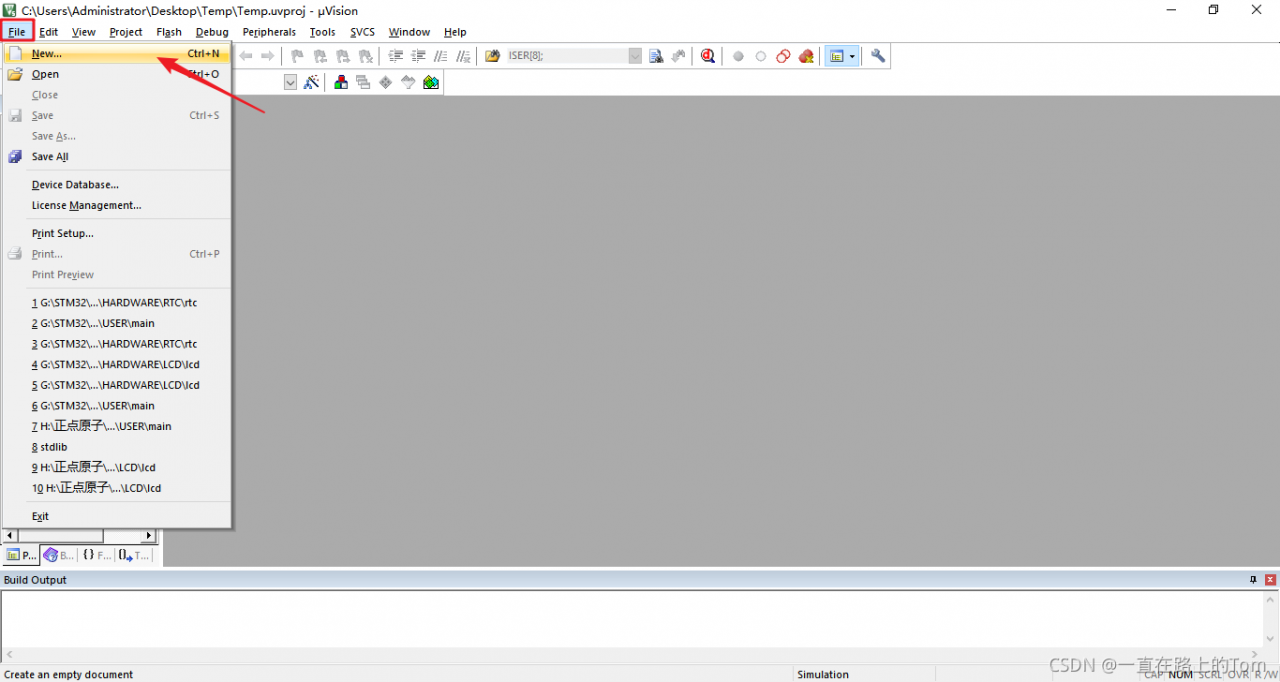Open the Debug menu
The width and height of the screenshot is (1280, 682).
212,32
